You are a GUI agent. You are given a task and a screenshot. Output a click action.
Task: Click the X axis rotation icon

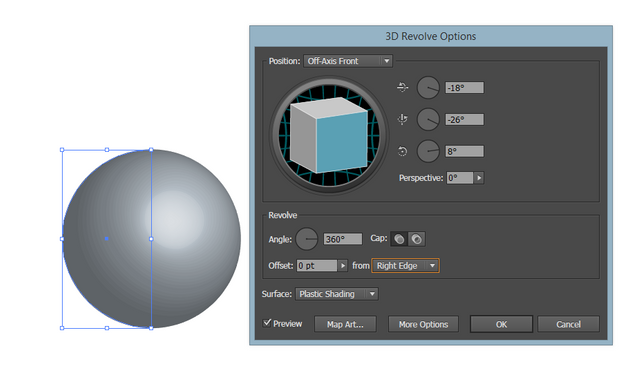[x=402, y=87]
